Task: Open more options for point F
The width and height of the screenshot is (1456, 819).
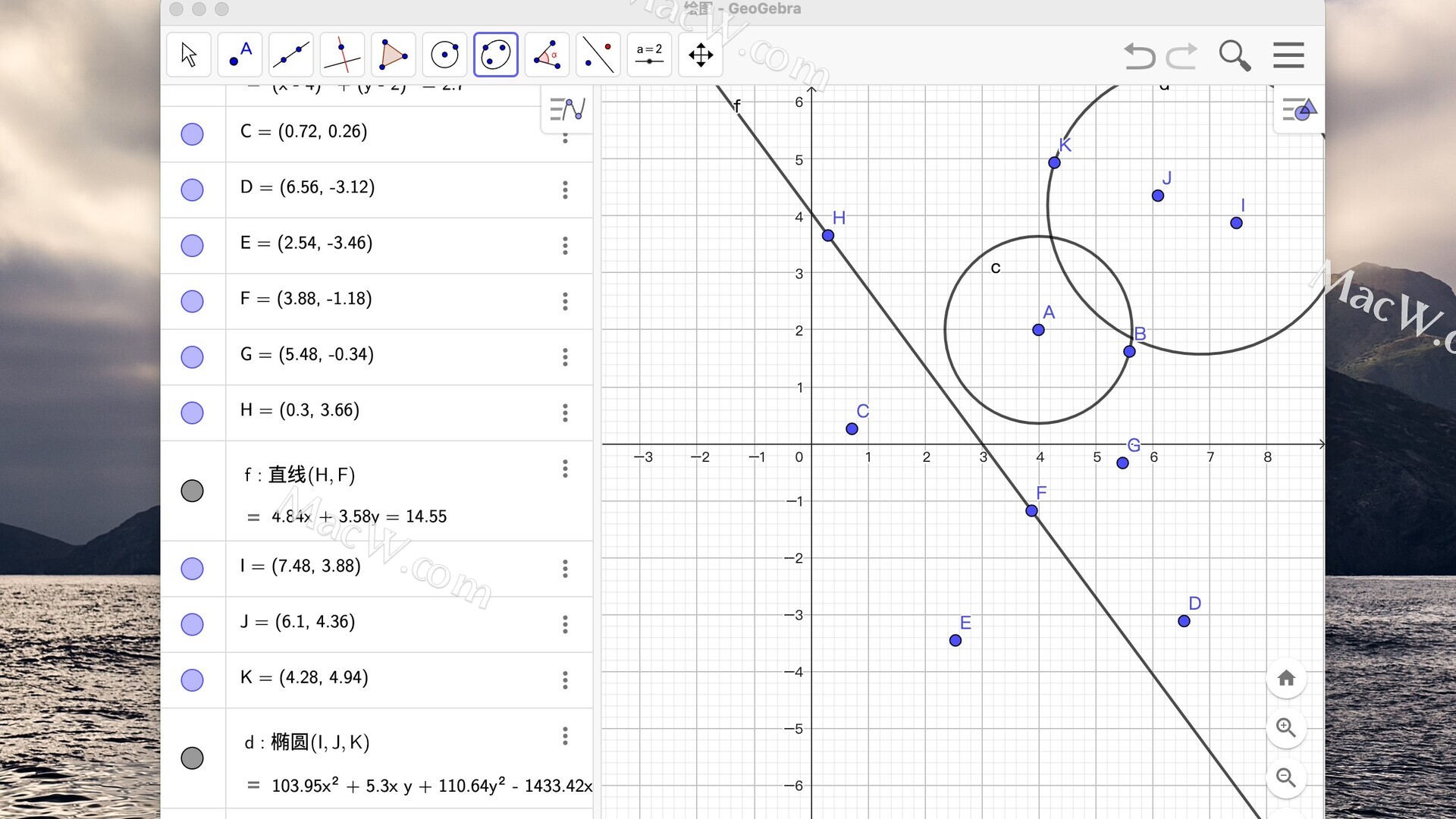Action: click(x=565, y=301)
